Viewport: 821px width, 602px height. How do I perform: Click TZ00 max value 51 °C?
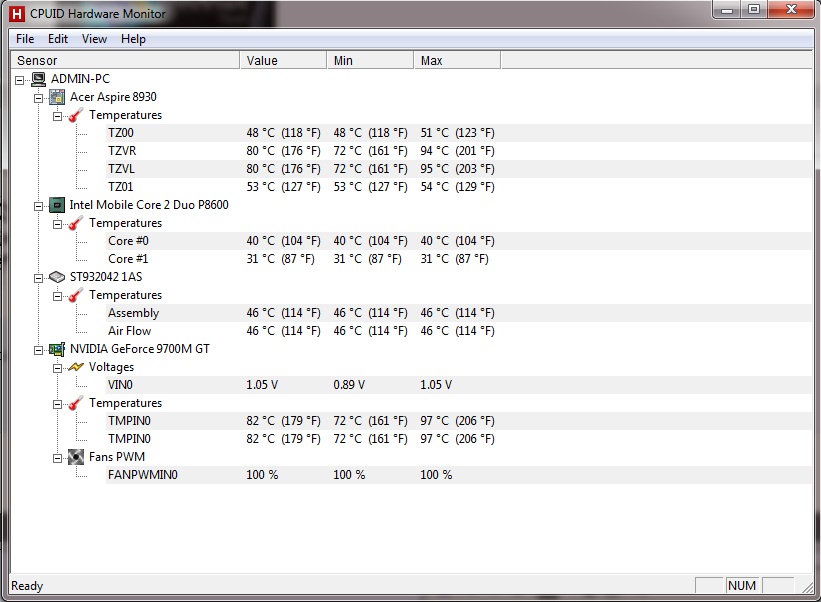pyautogui.click(x=457, y=133)
